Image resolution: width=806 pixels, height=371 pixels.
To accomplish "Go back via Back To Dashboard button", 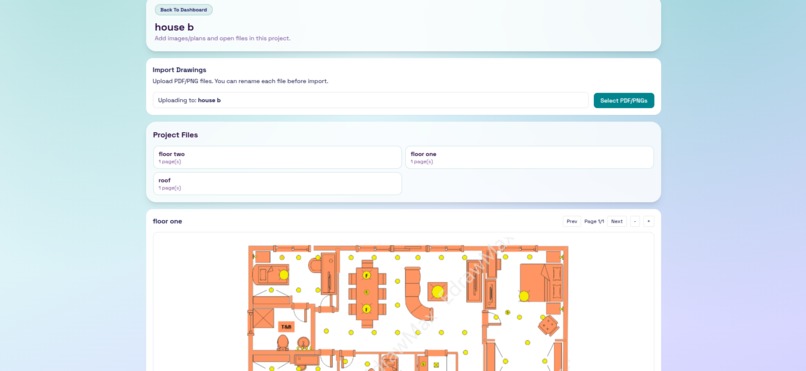I will [184, 10].
